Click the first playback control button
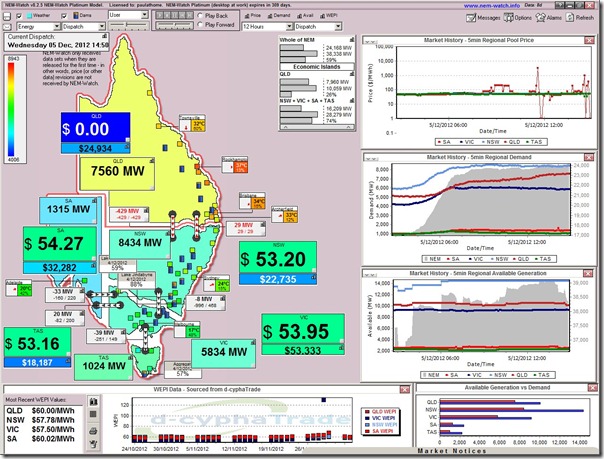This screenshot has height=459, width=604. click(159, 15)
